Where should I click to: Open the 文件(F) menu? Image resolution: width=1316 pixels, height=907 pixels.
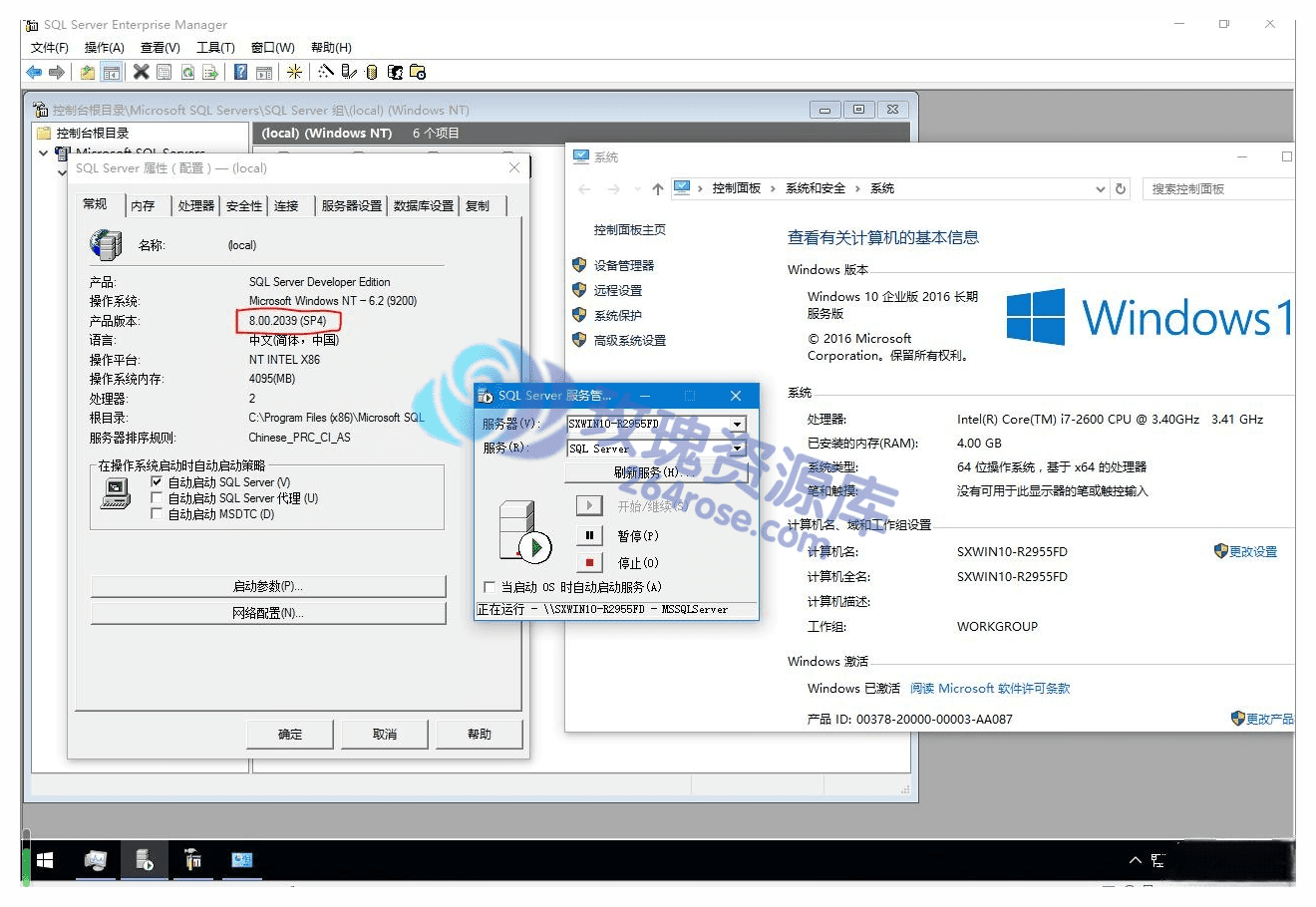pos(50,47)
